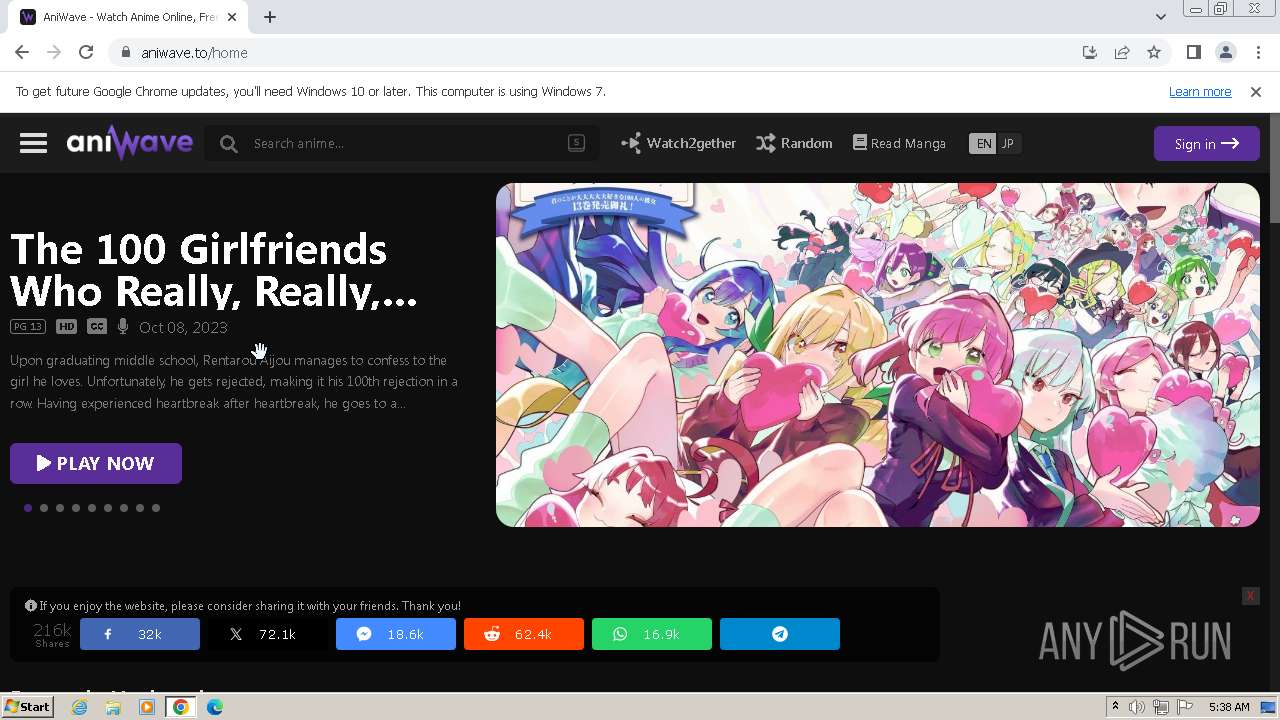Open the Read Manga link
Image resolution: width=1280 pixels, height=720 pixels.
[899, 143]
